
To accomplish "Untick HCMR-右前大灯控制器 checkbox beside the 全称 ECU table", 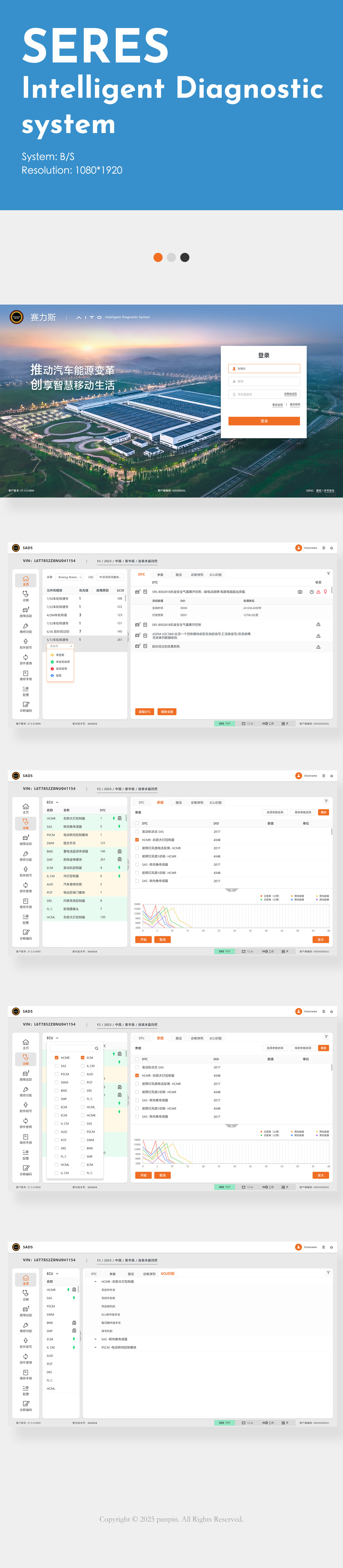I will [x=137, y=840].
